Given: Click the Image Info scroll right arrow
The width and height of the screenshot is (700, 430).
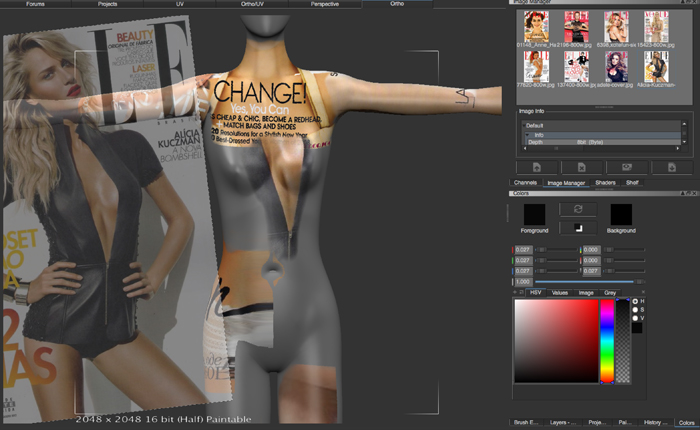Looking at the screenshot, I should [x=678, y=148].
